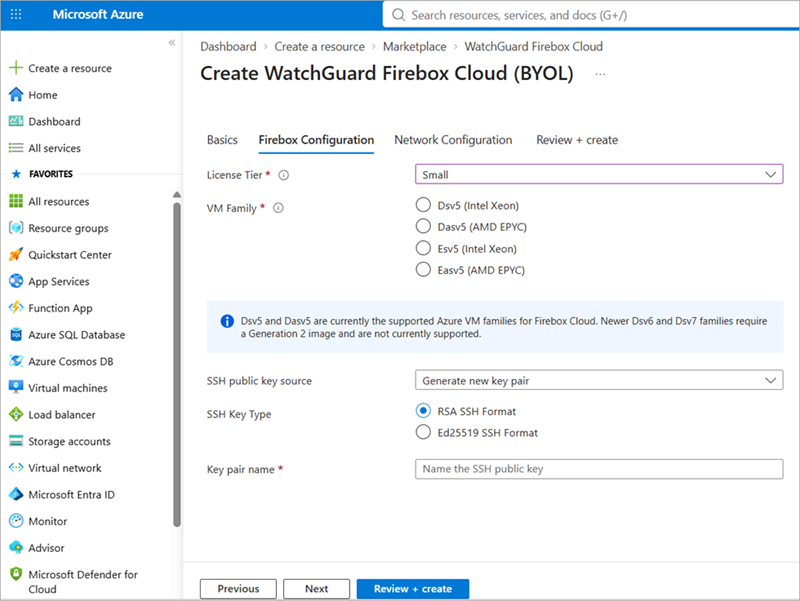Click the blue Review + create button
800x601 pixels.
click(413, 589)
